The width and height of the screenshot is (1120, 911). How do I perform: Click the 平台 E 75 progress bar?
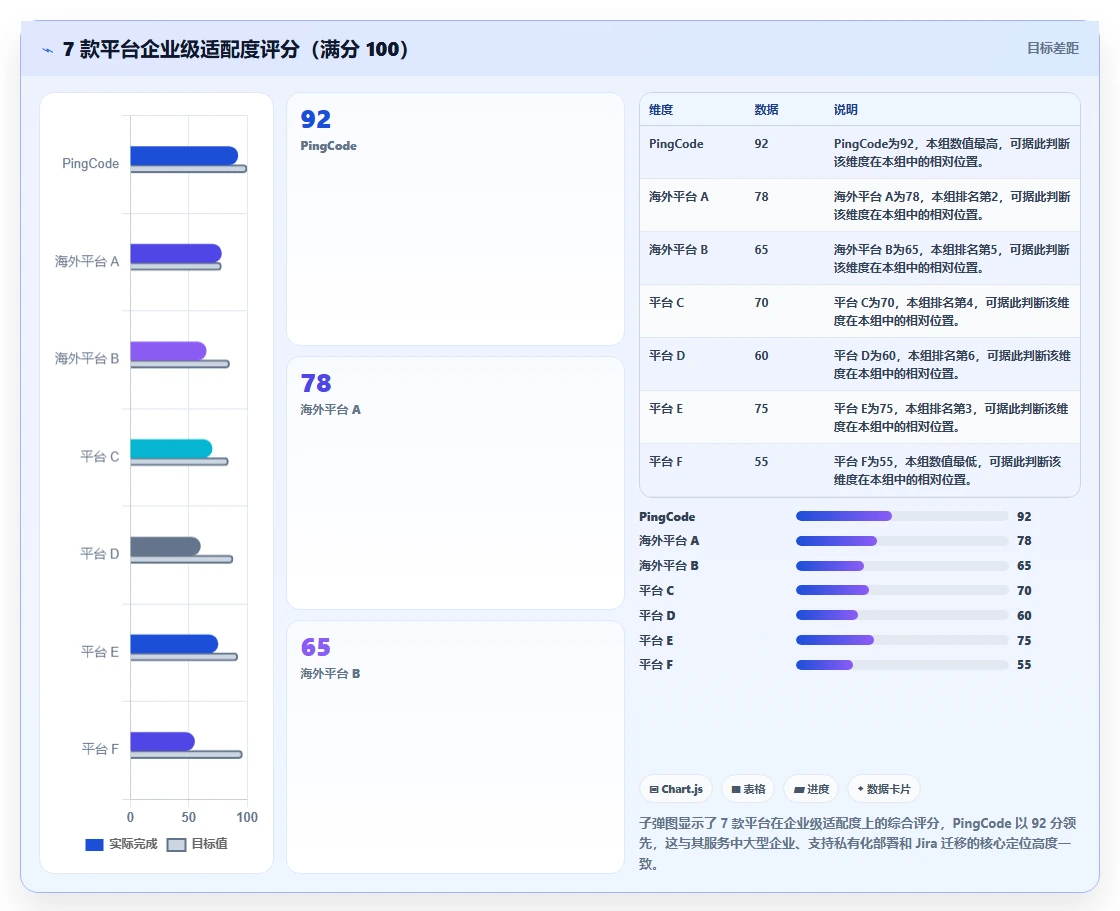[902, 640]
